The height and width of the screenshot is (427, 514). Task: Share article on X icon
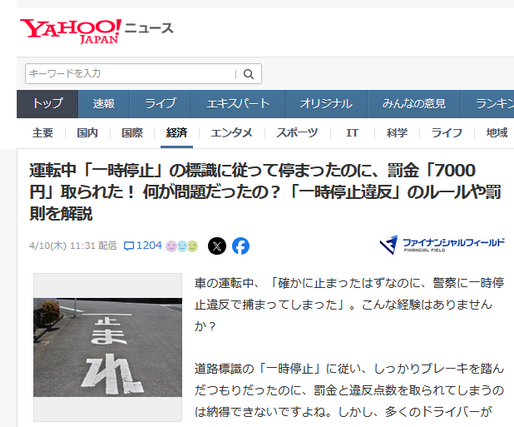click(x=217, y=246)
